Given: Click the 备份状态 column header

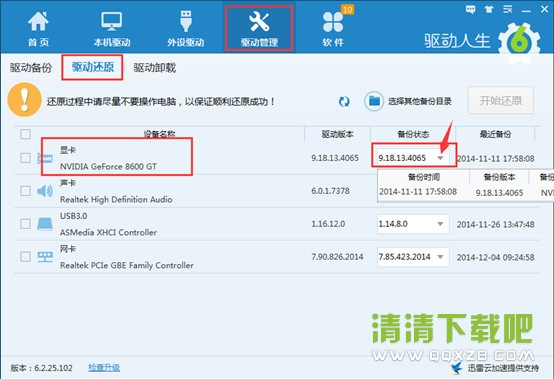Looking at the screenshot, I should [x=413, y=134].
